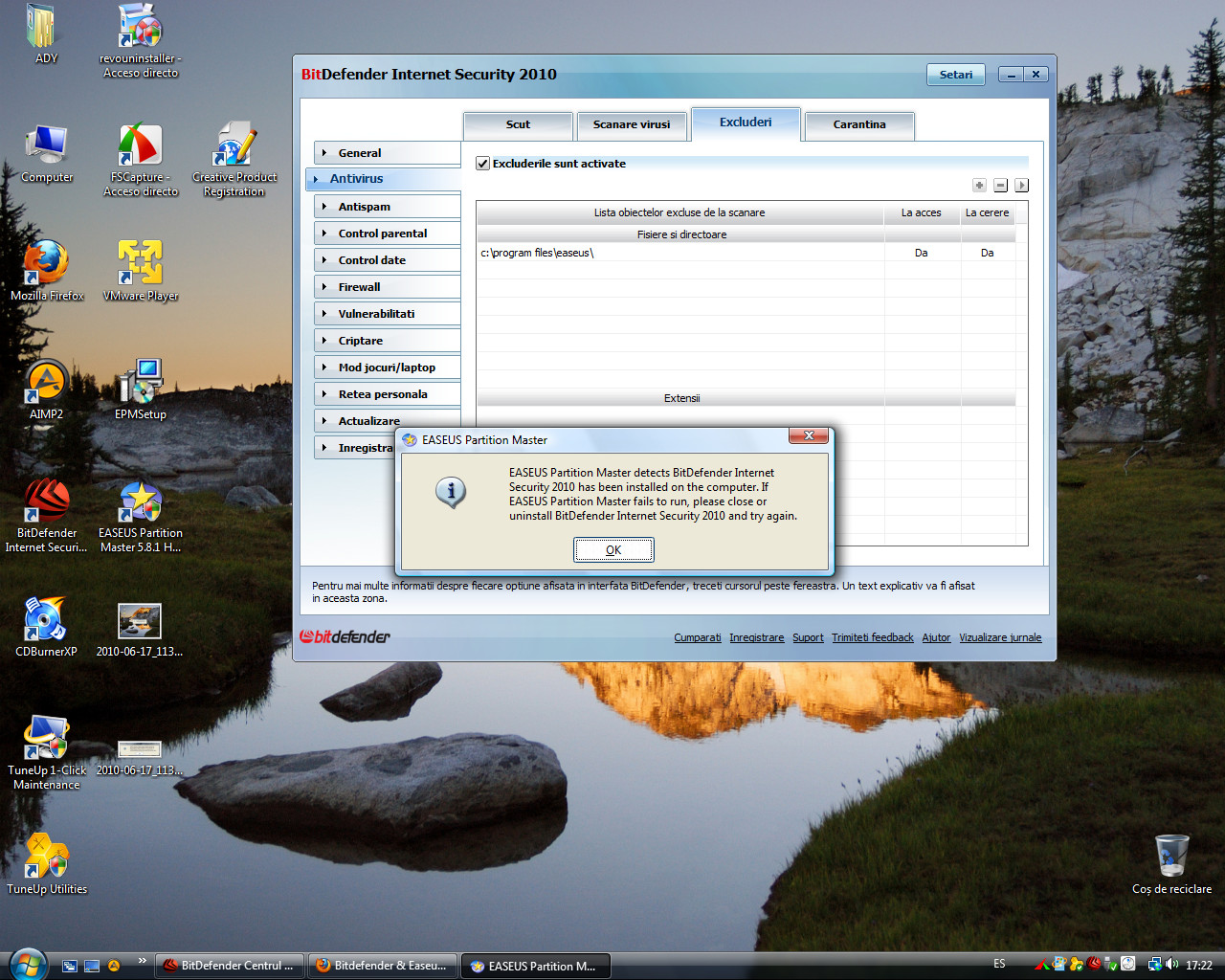Open the Cumparati link
Image resolution: width=1225 pixels, height=980 pixels.
(698, 637)
